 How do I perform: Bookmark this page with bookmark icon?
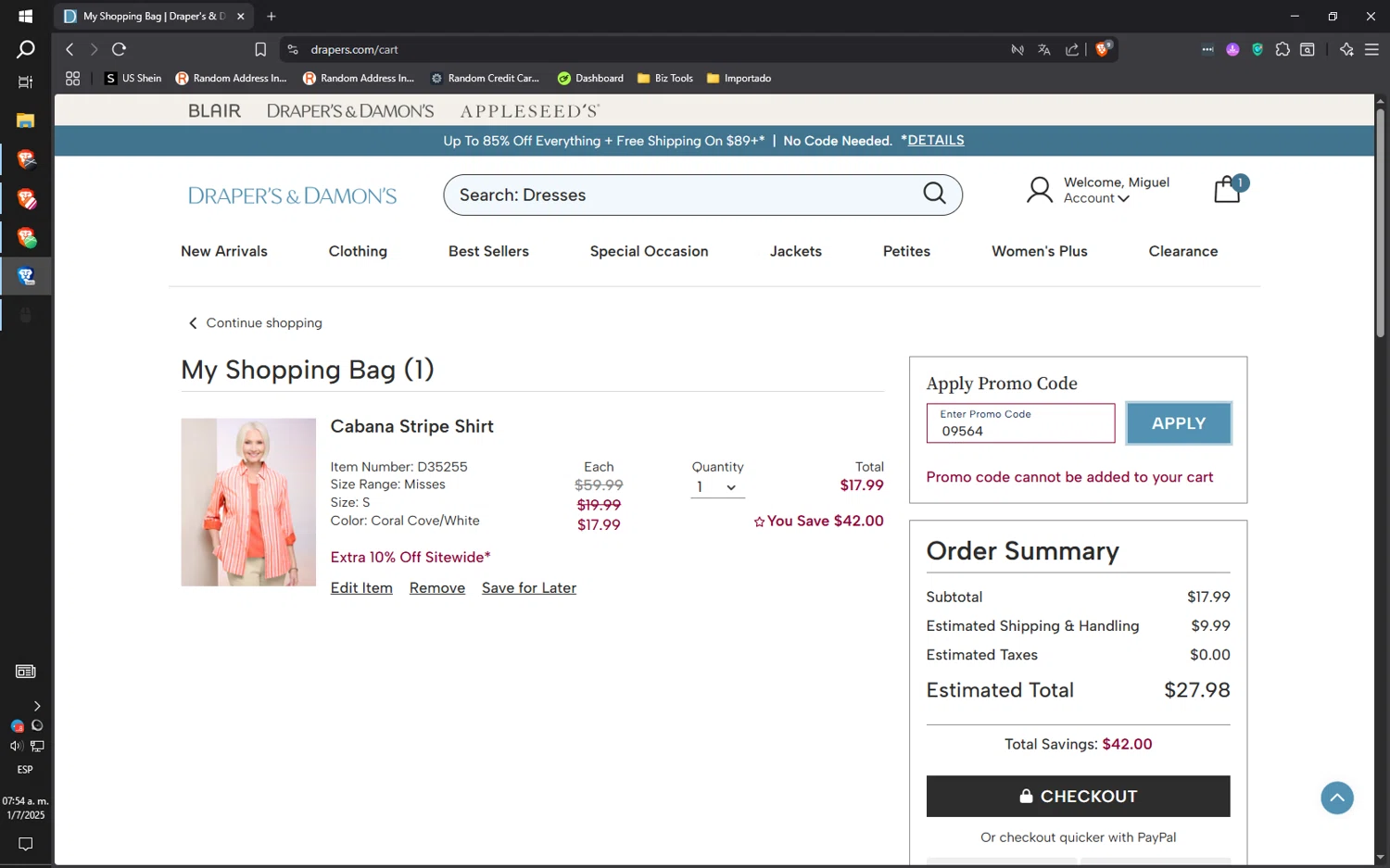(260, 50)
